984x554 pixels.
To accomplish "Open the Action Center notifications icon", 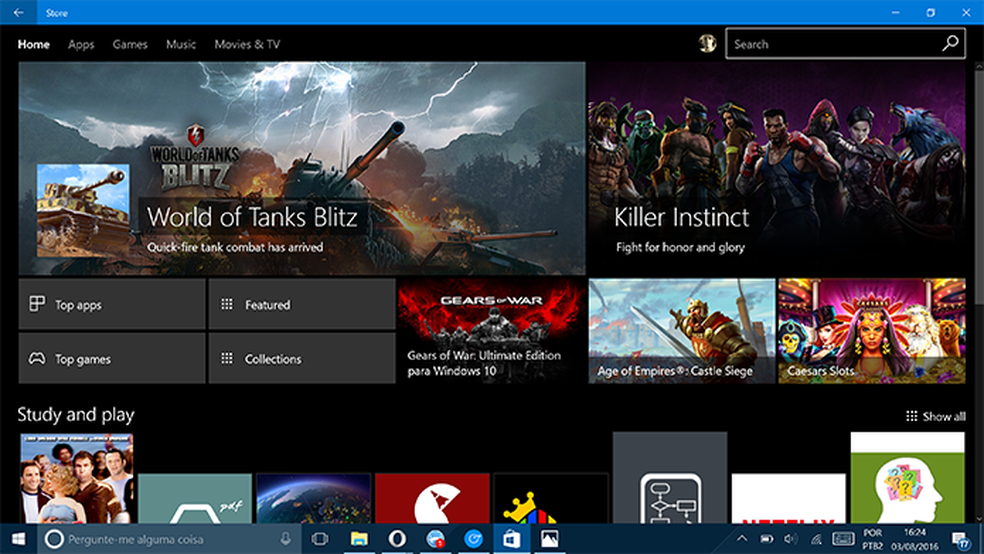I will coord(960,539).
